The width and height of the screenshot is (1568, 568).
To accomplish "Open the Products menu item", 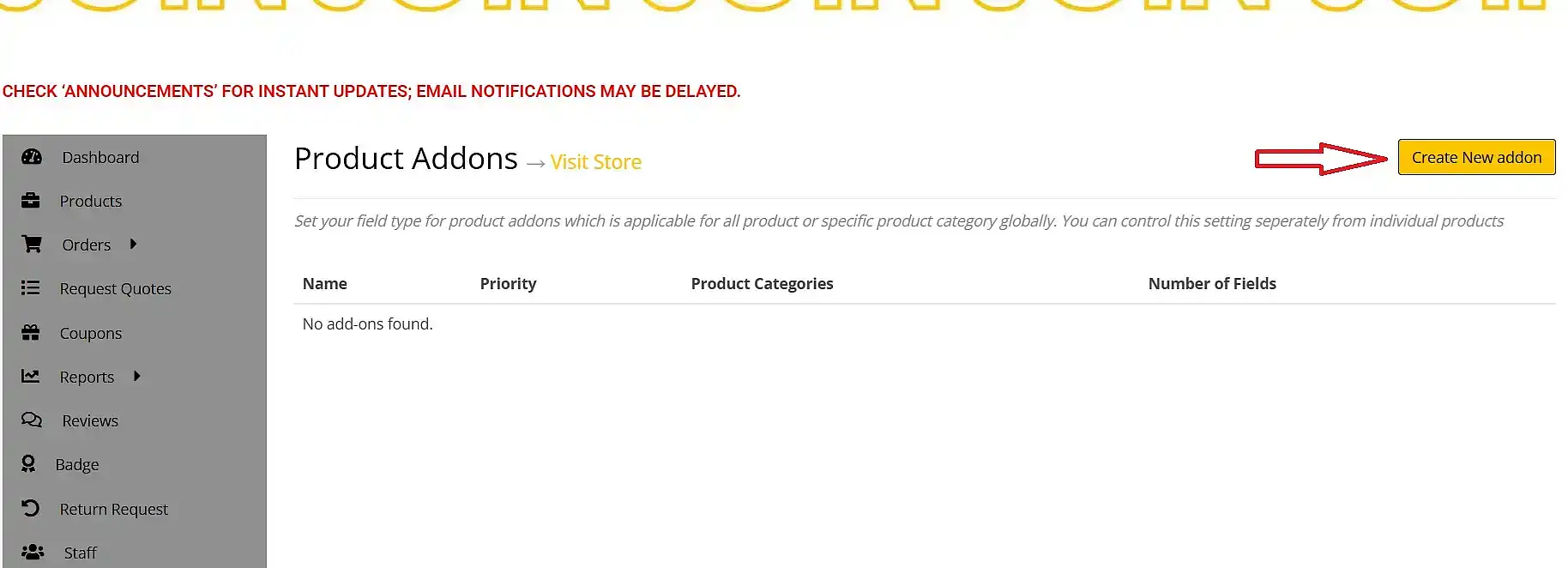I will (91, 202).
